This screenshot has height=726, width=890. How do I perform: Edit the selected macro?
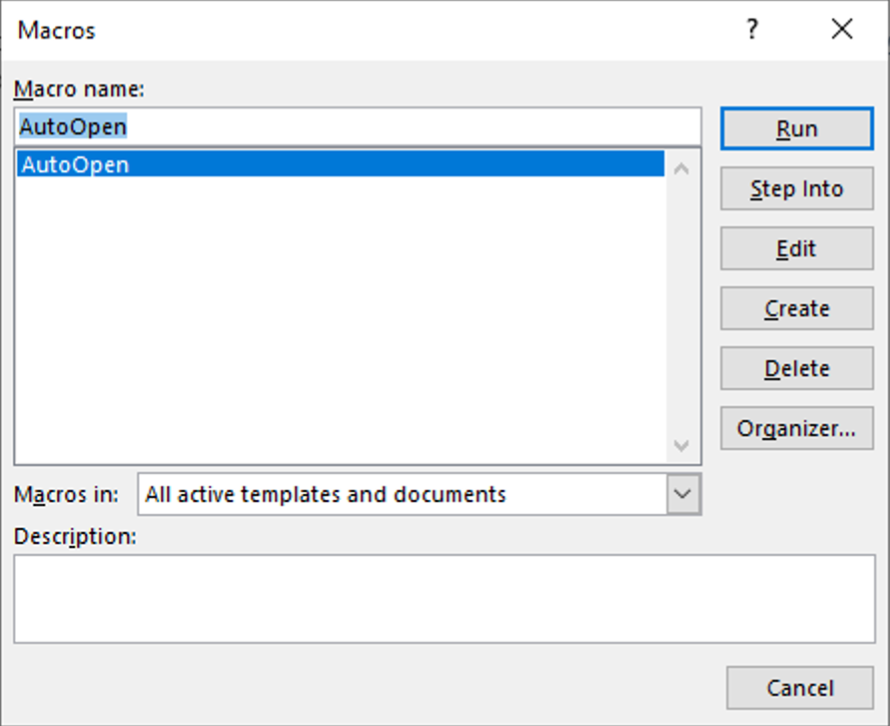coord(796,249)
